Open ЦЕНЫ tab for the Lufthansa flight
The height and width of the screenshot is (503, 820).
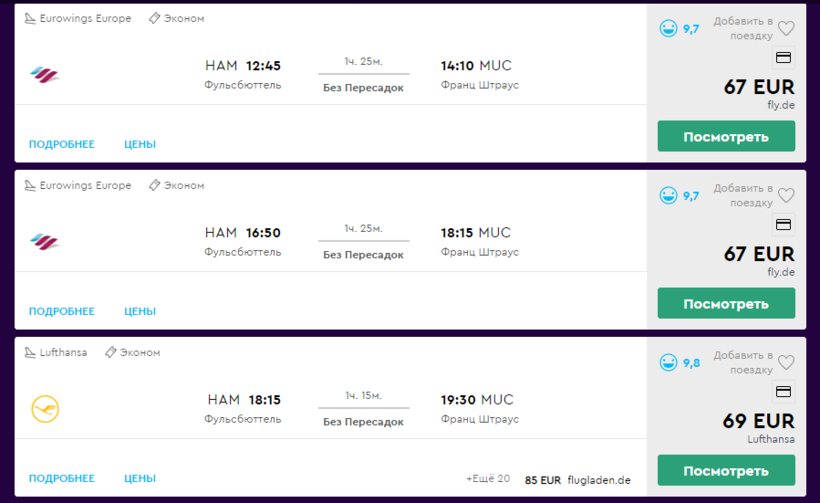[x=140, y=479]
